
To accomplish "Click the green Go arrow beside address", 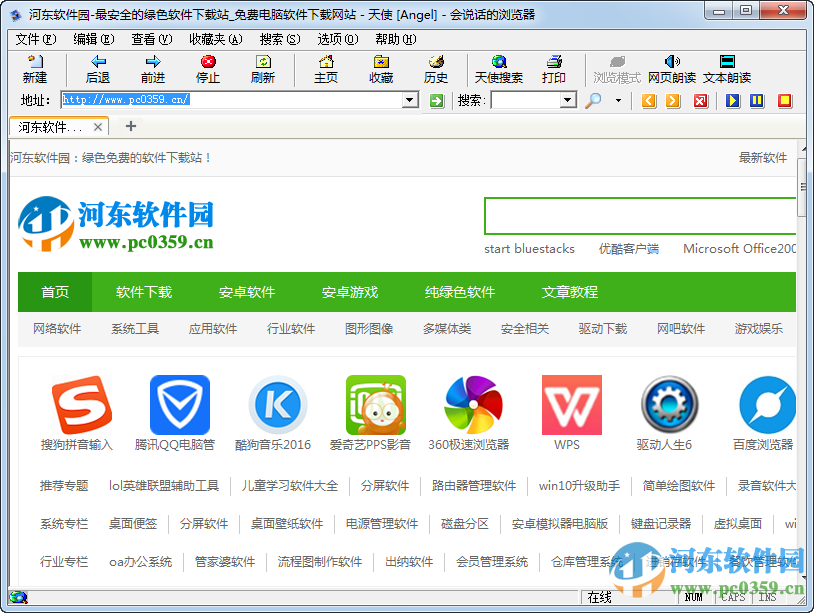I will coord(437,100).
